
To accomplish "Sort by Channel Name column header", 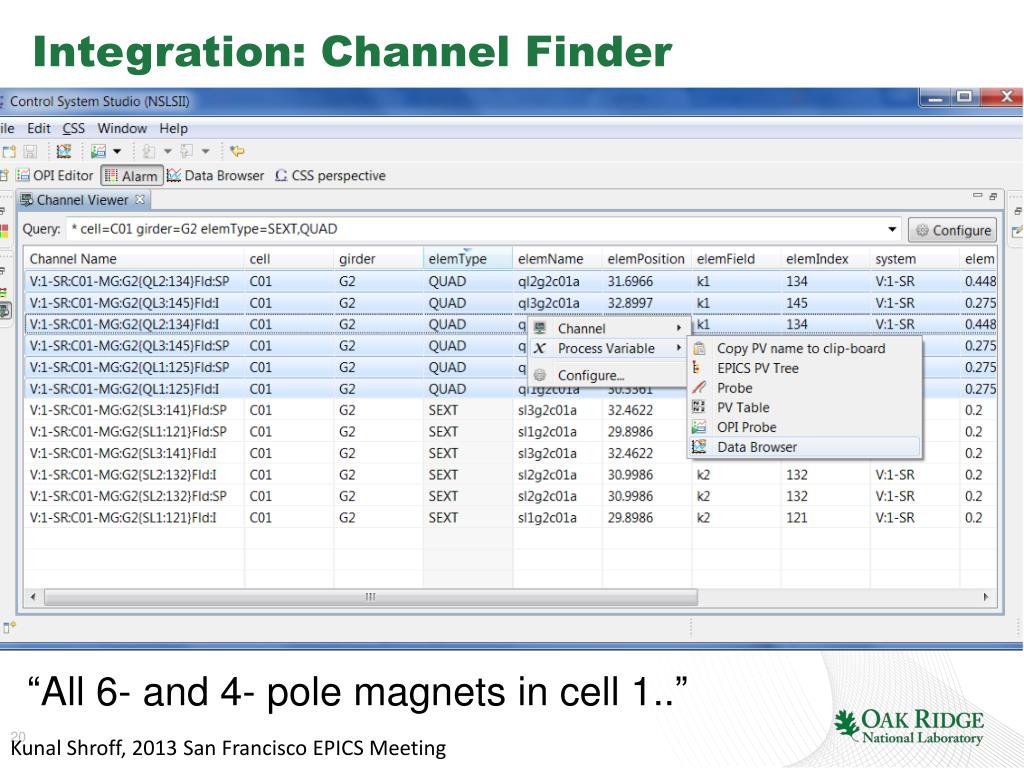I will 135,259.
